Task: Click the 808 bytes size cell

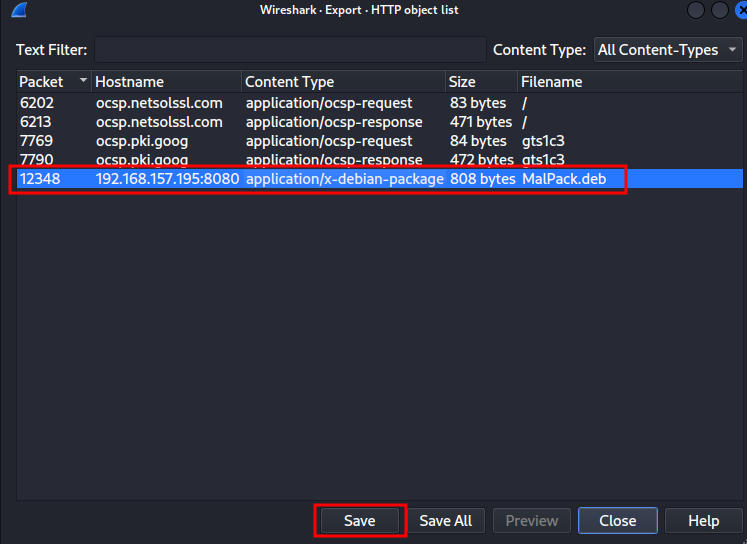Action: click(x=483, y=179)
